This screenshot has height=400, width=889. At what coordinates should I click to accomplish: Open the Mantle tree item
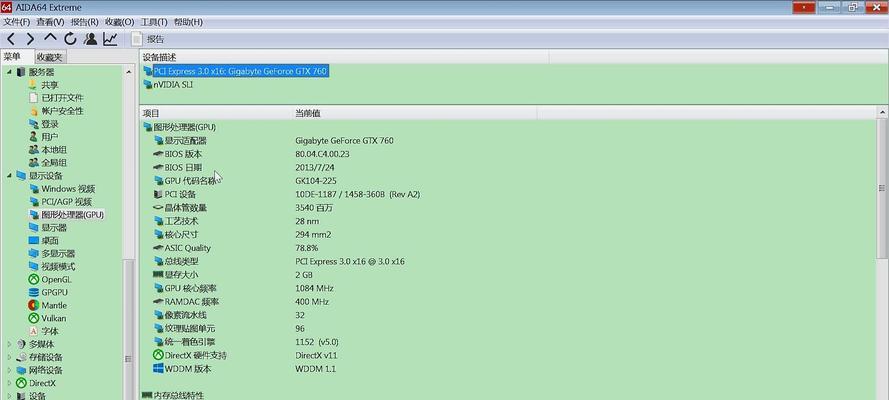tap(54, 305)
